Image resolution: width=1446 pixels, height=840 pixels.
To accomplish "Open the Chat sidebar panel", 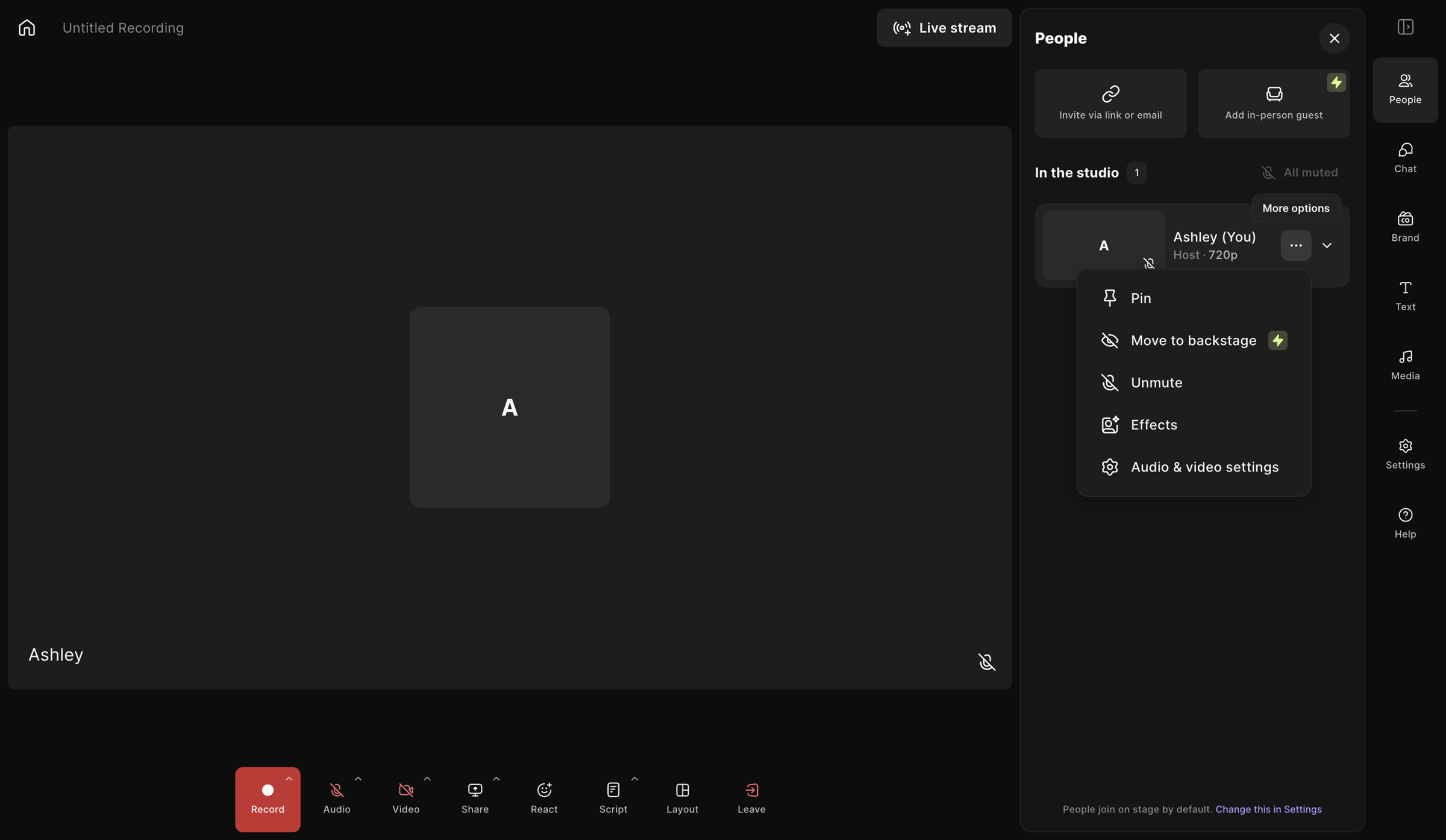I will point(1405,158).
